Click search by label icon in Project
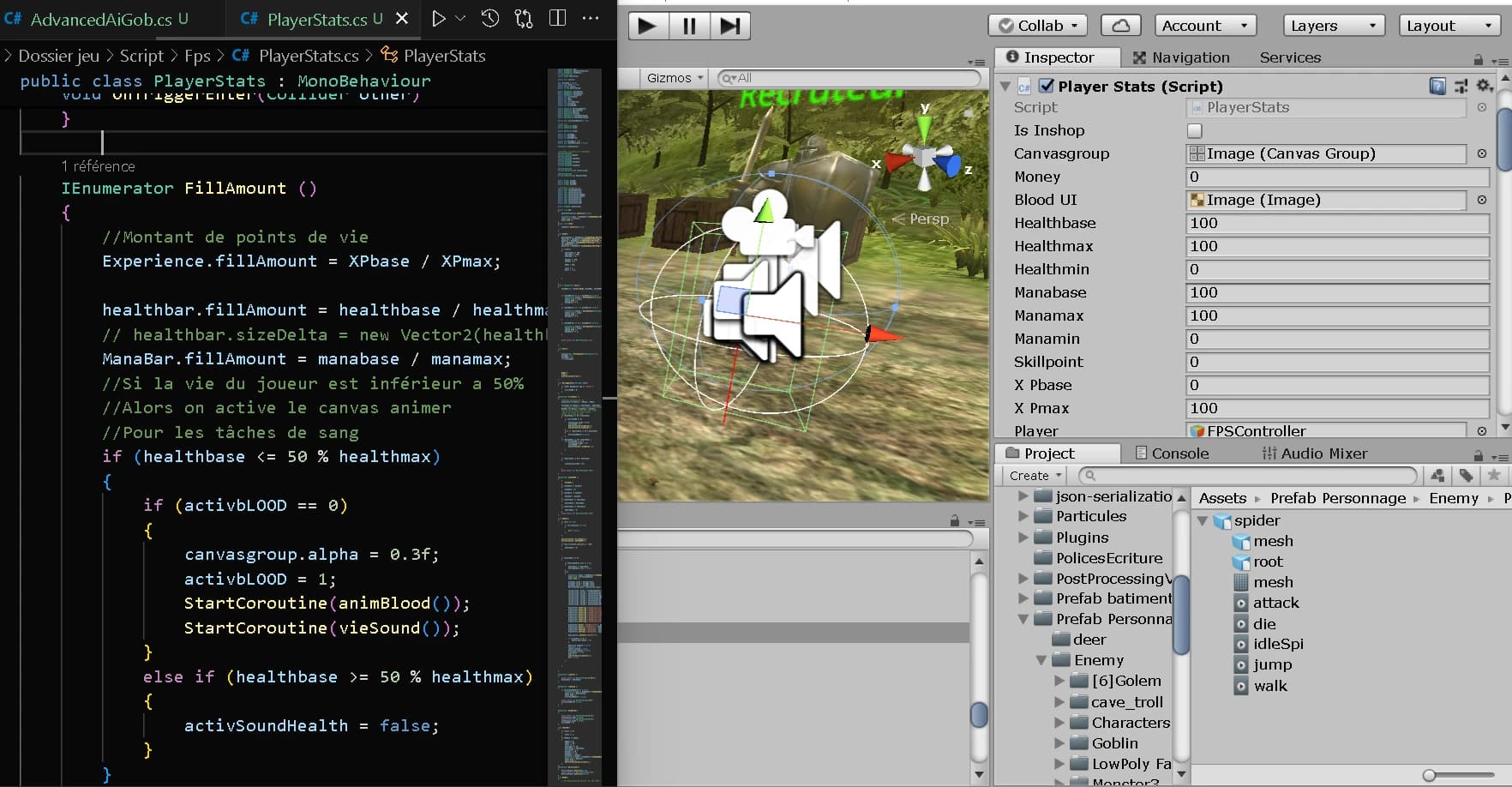This screenshot has width=1512, height=787. pos(1467,475)
